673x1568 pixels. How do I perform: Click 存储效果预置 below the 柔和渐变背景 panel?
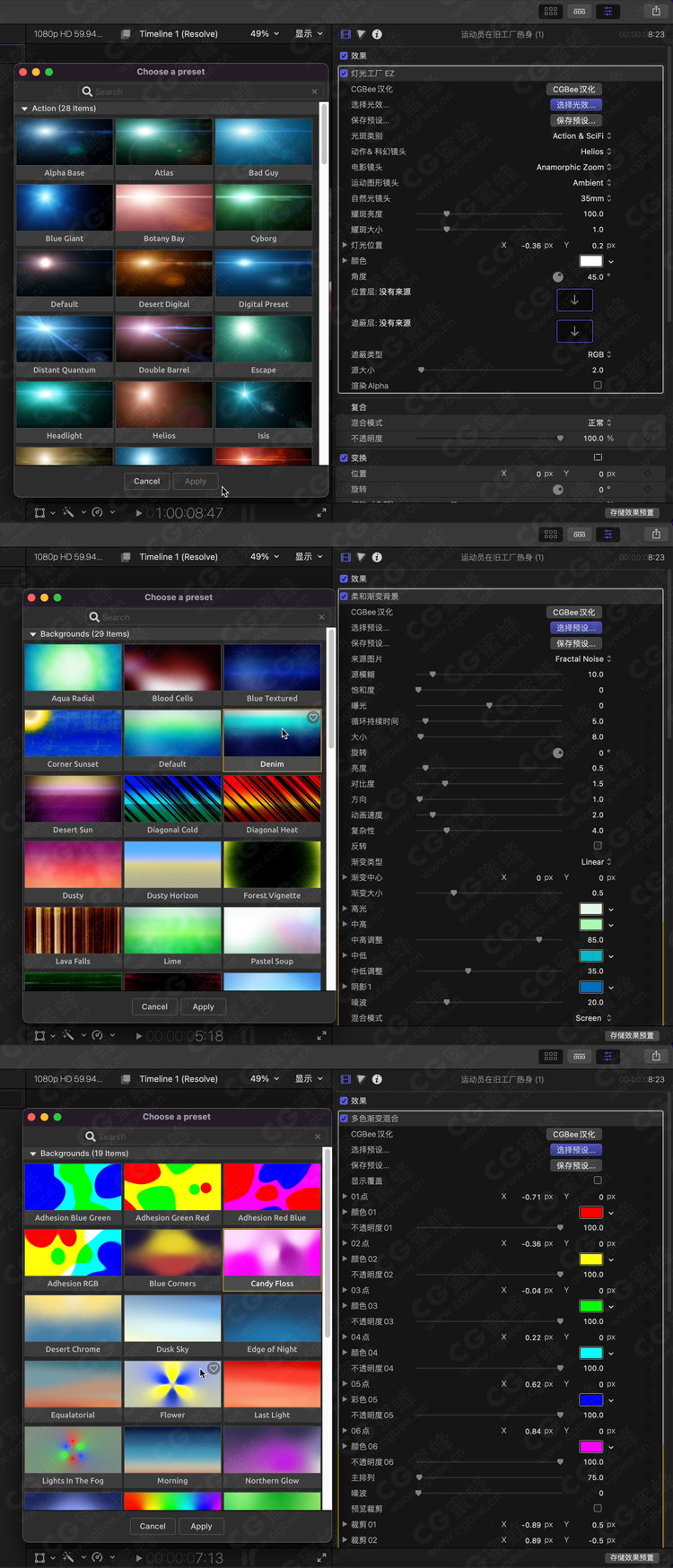(x=632, y=1035)
